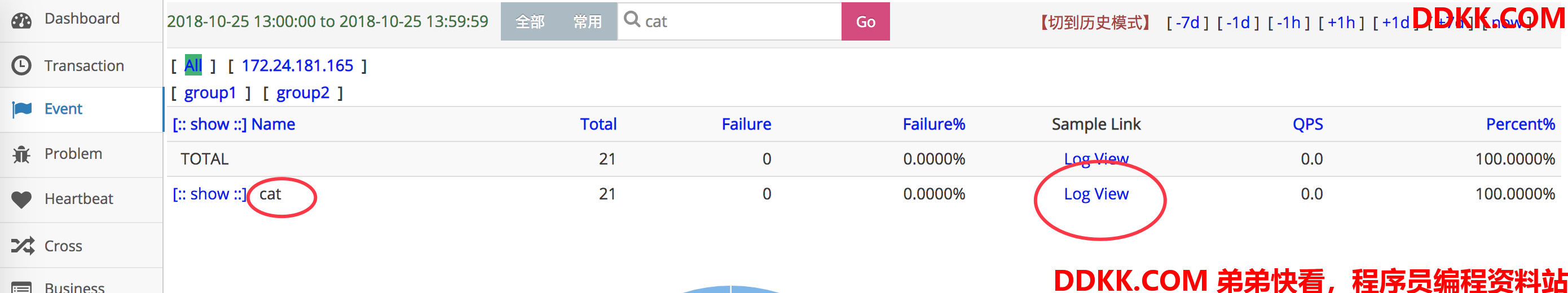
Task: Focus the cat search input field
Action: coord(729,21)
